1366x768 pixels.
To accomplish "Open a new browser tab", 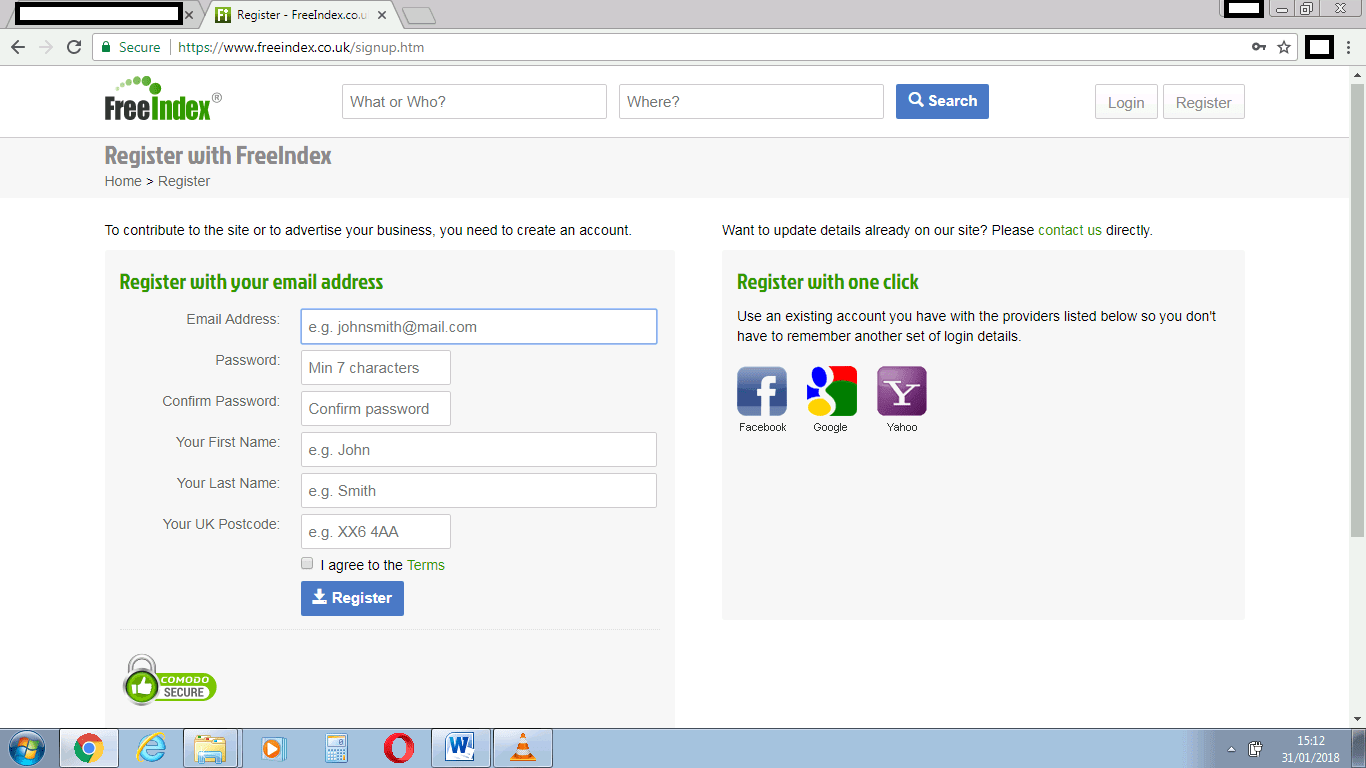I will click(x=418, y=16).
